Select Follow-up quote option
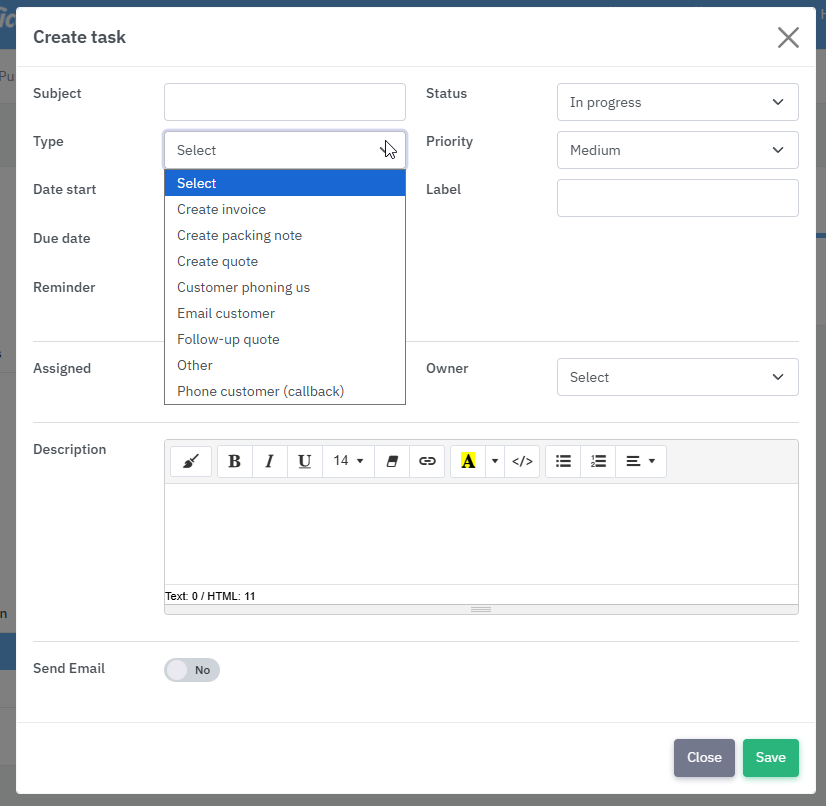This screenshot has width=826, height=806. click(x=228, y=339)
